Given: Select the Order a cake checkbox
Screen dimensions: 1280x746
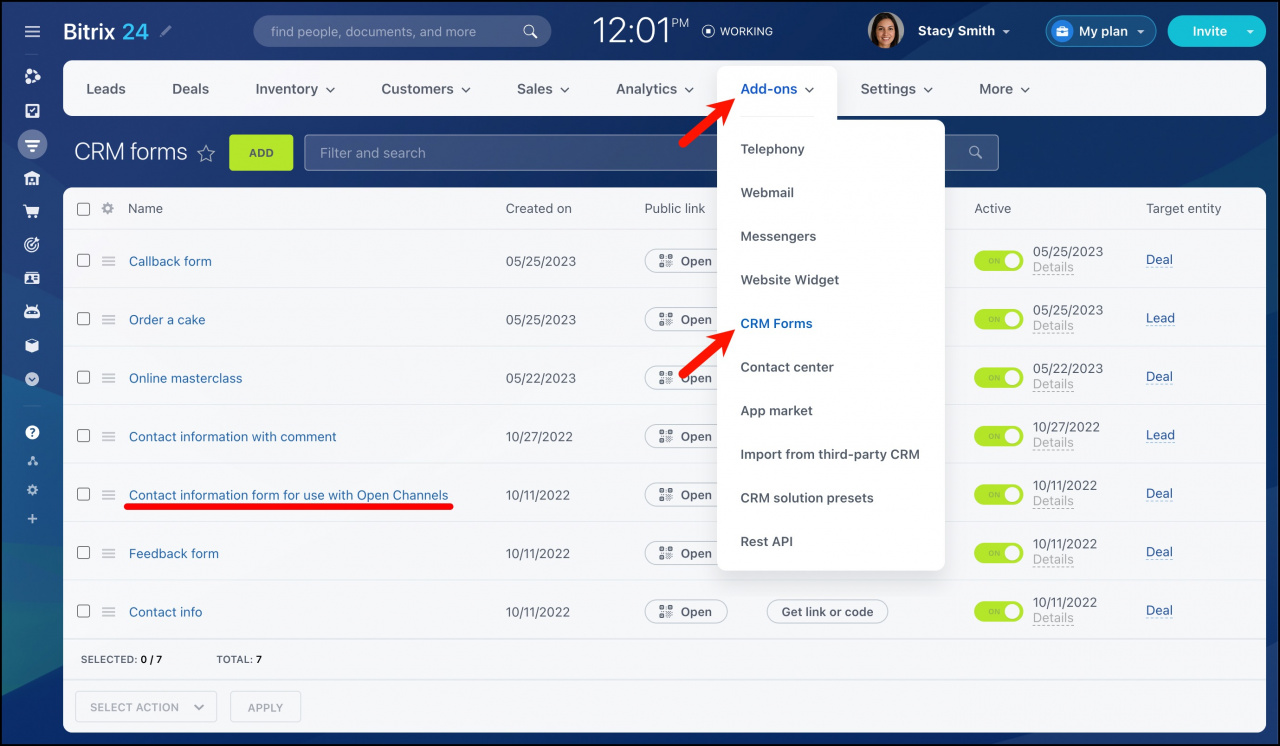Looking at the screenshot, I should pos(83,319).
